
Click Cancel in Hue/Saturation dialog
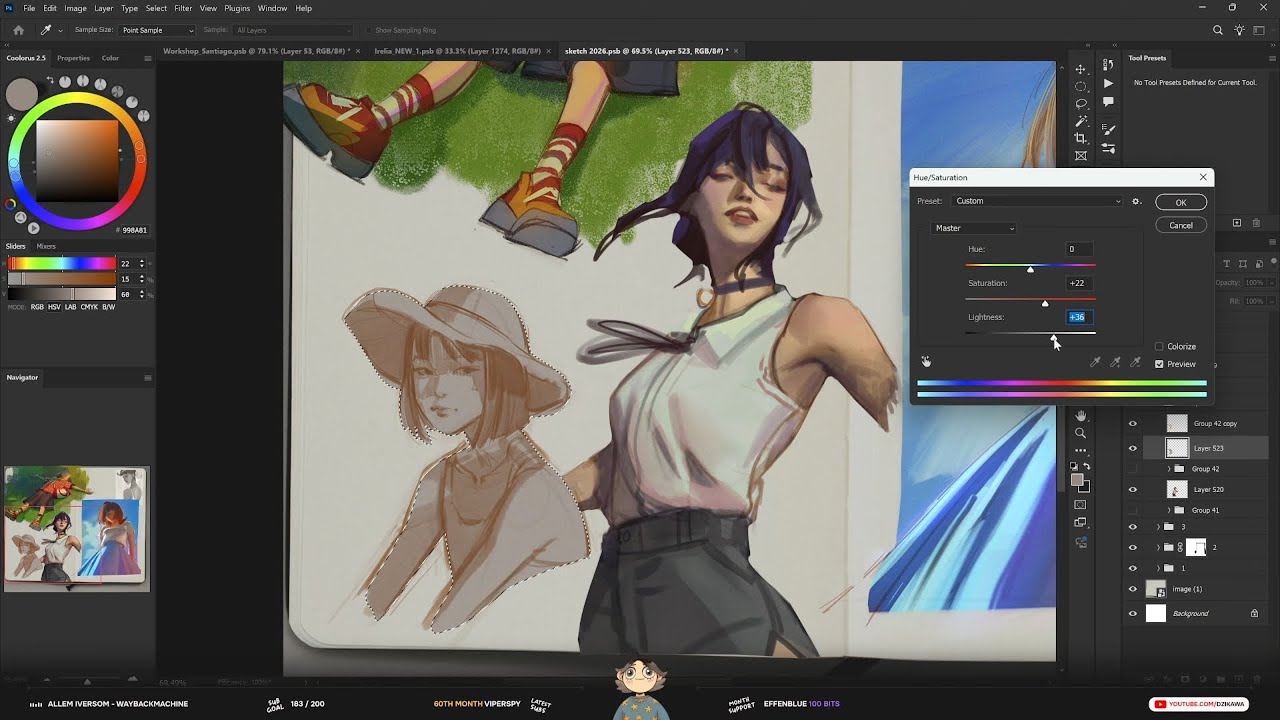[x=1181, y=225]
